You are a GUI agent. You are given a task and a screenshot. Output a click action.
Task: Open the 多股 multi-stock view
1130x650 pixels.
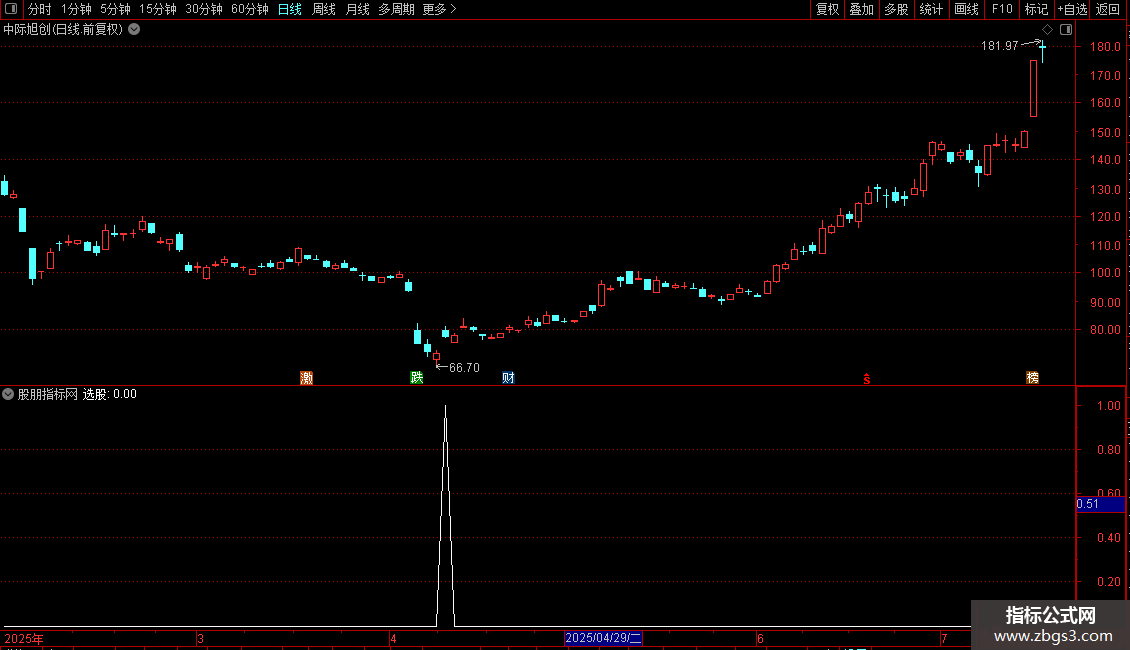point(896,9)
